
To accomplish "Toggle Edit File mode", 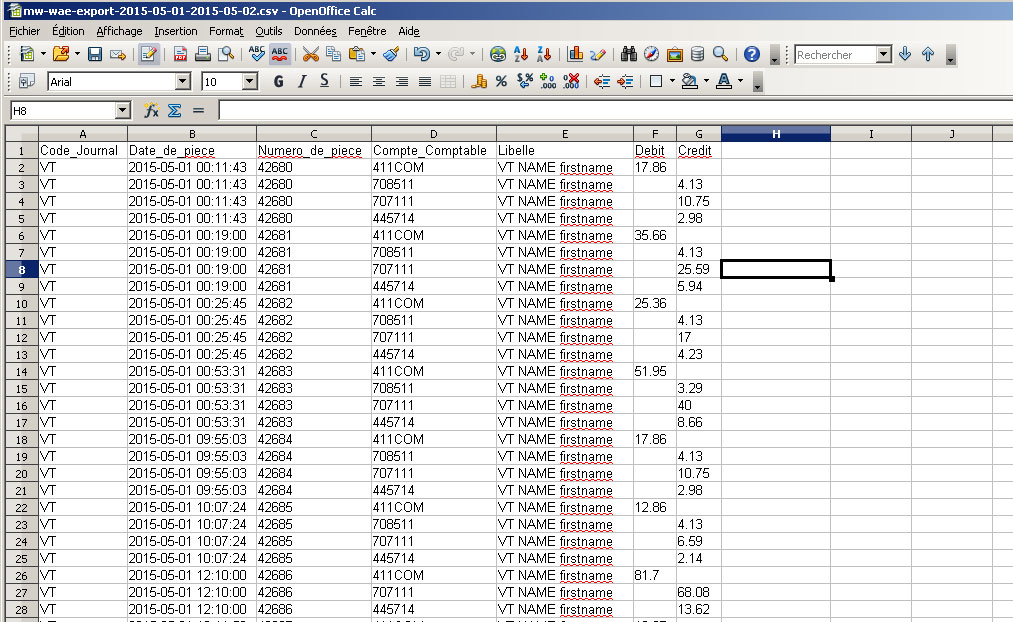I will 149,55.
